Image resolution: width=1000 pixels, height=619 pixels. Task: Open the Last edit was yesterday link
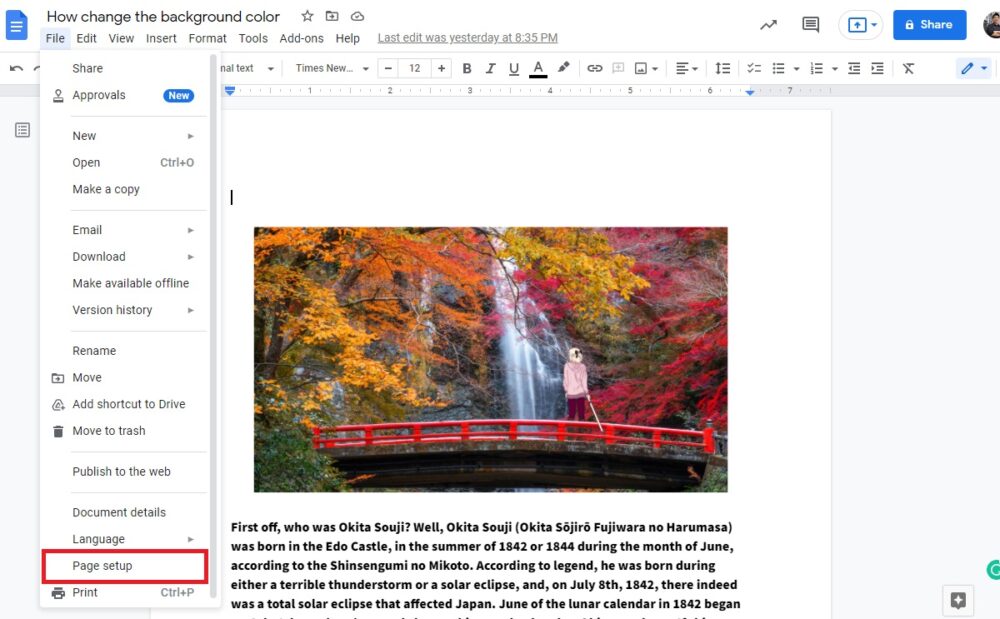[x=467, y=38]
